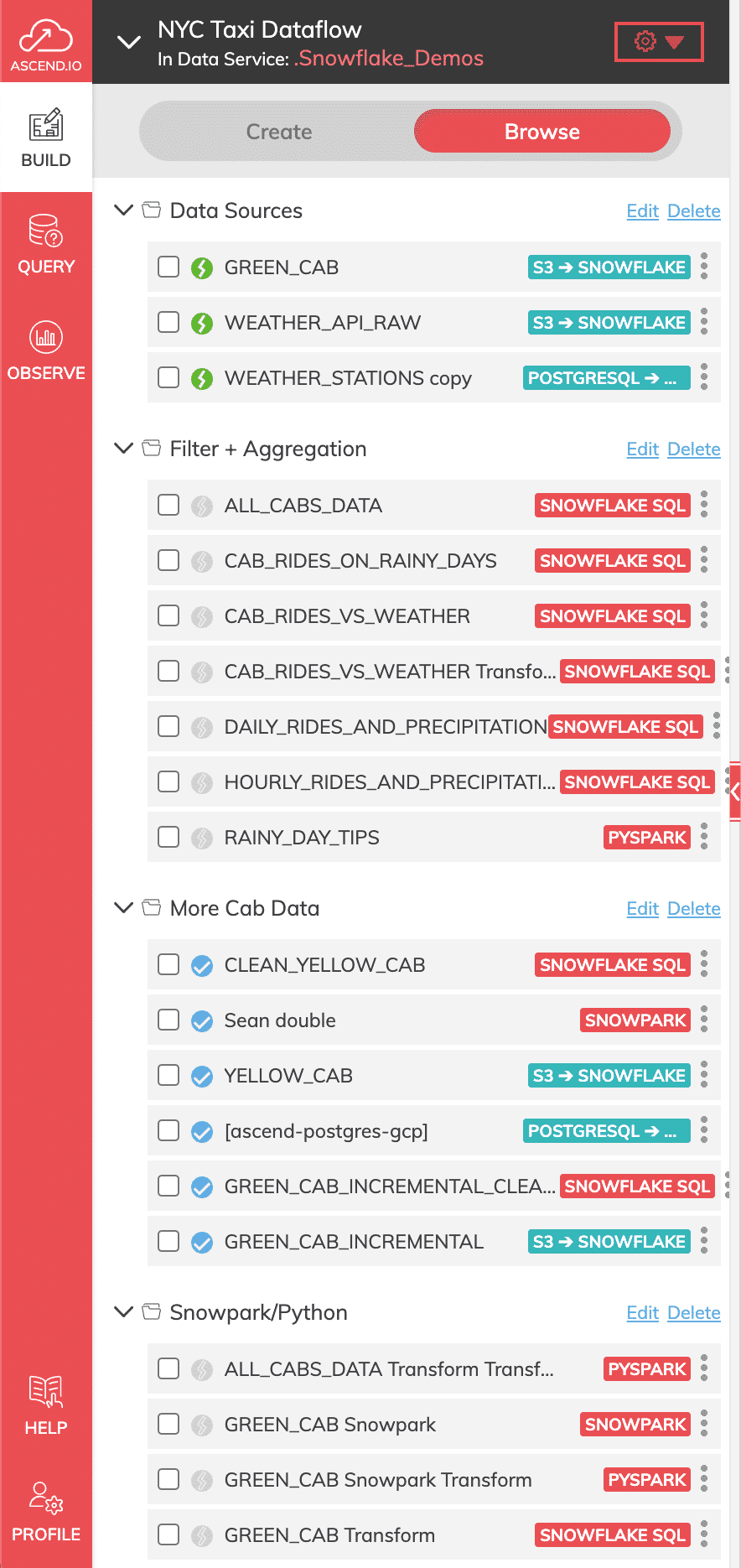Collapse the More Cab Data group
741x1568 pixels.
(123, 908)
